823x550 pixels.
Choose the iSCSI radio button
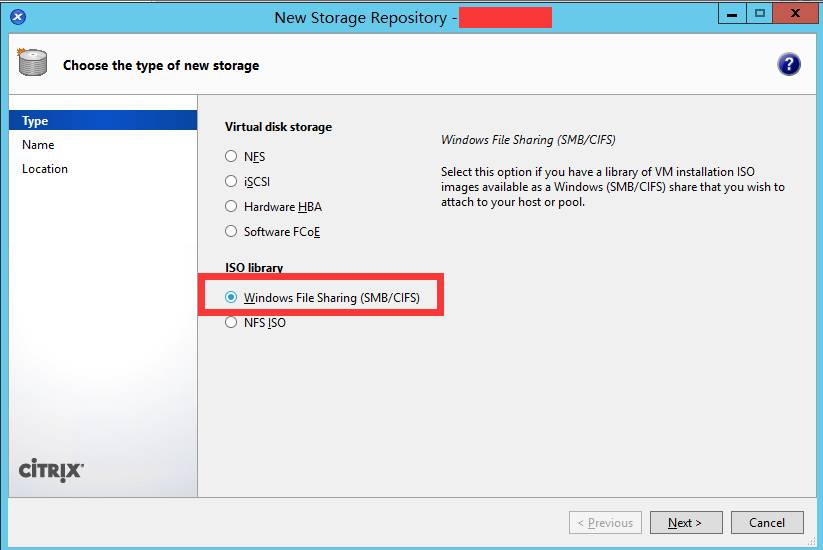pos(232,182)
